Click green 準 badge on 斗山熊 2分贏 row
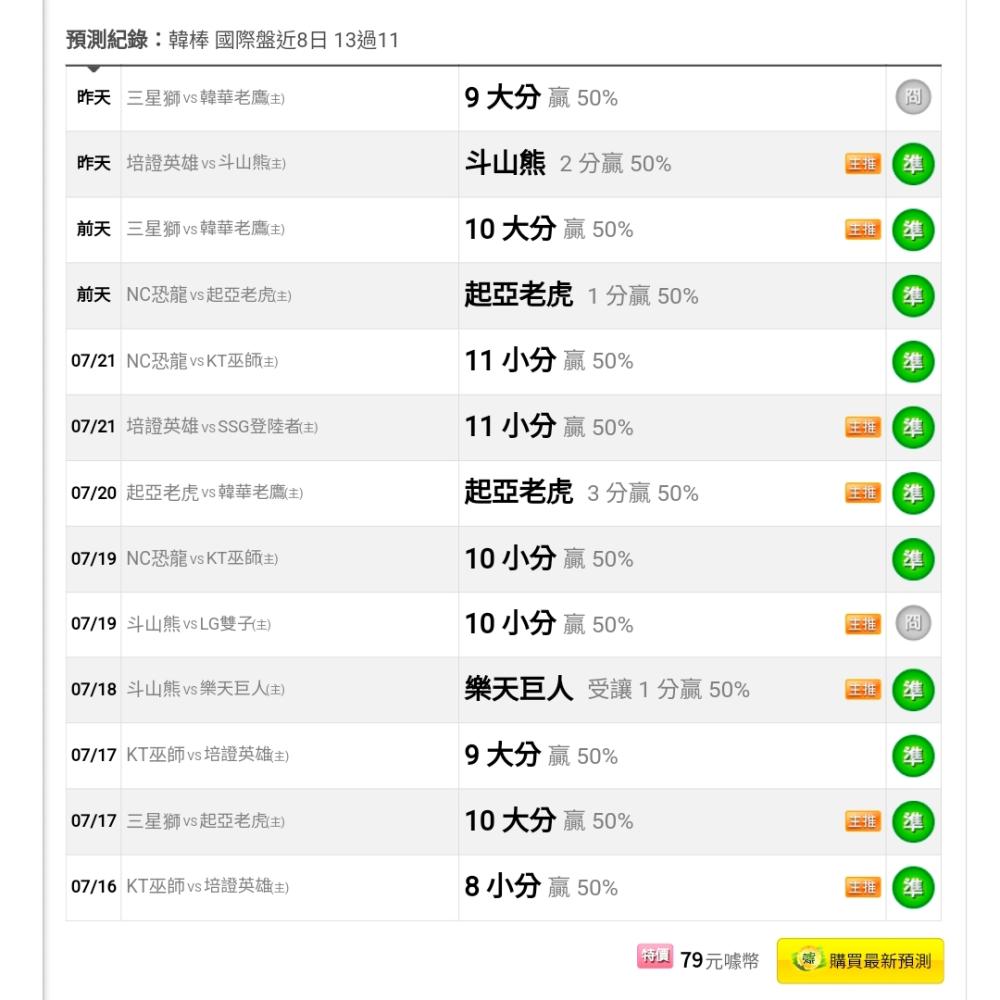Screen dimensions: 1000x1000 click(913, 164)
